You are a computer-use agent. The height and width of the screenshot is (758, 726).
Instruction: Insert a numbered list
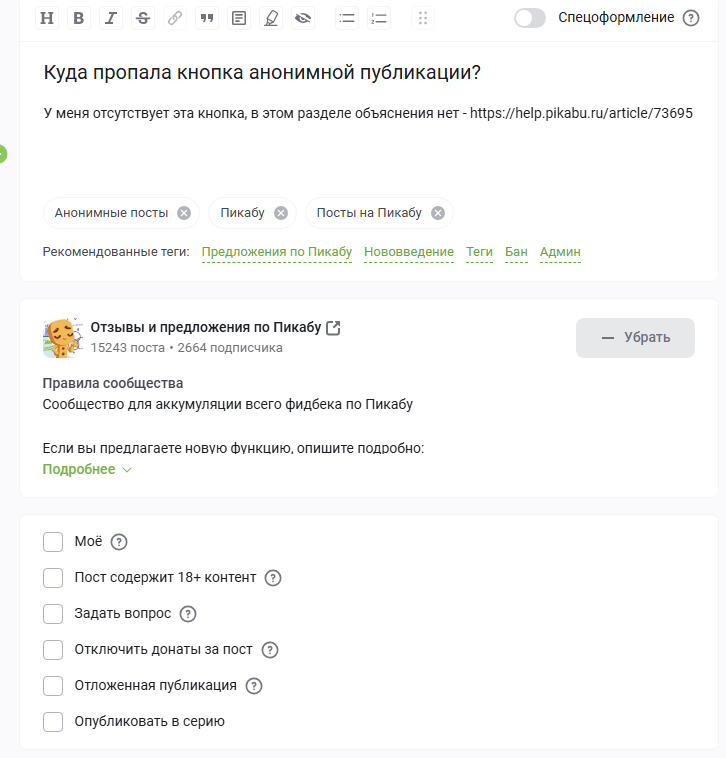(379, 18)
